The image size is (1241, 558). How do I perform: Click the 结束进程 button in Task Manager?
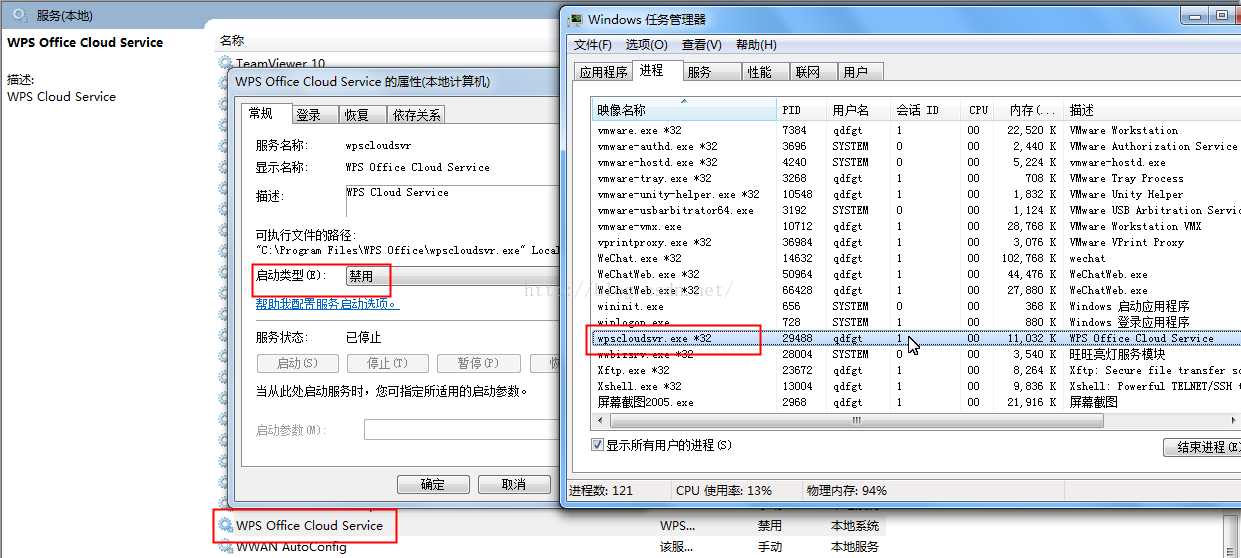click(x=1202, y=447)
